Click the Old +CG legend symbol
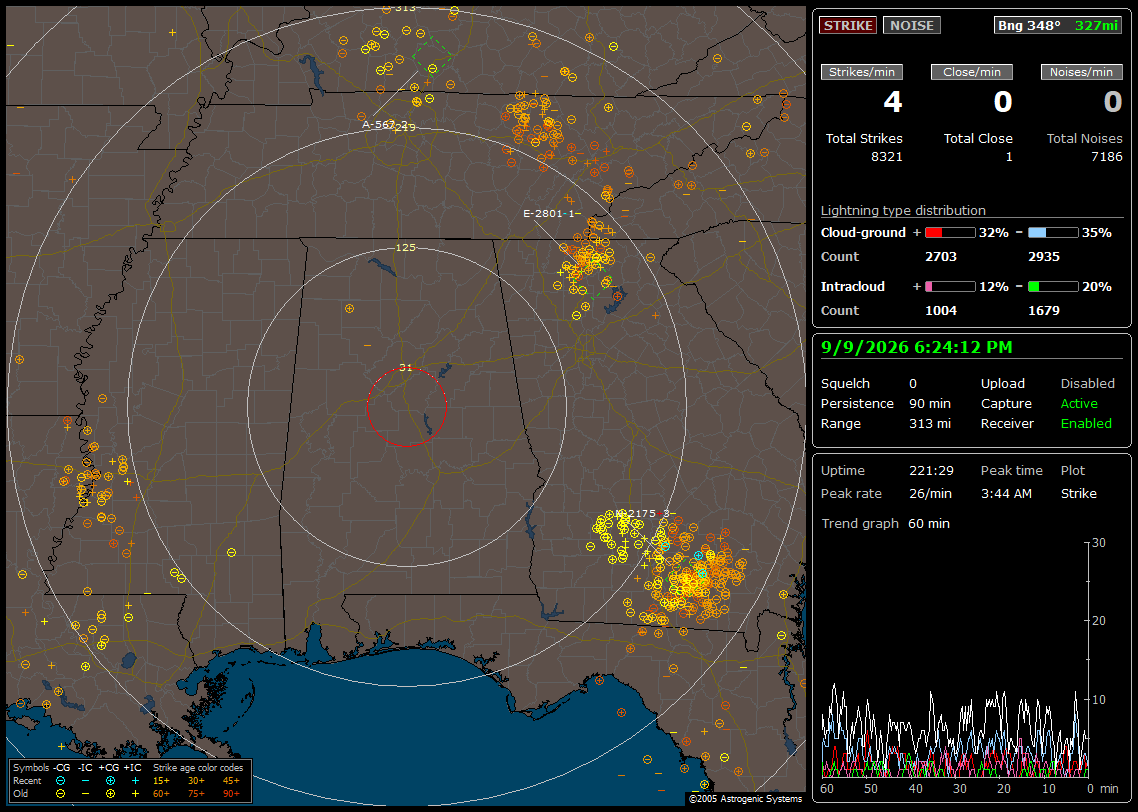 (x=110, y=794)
